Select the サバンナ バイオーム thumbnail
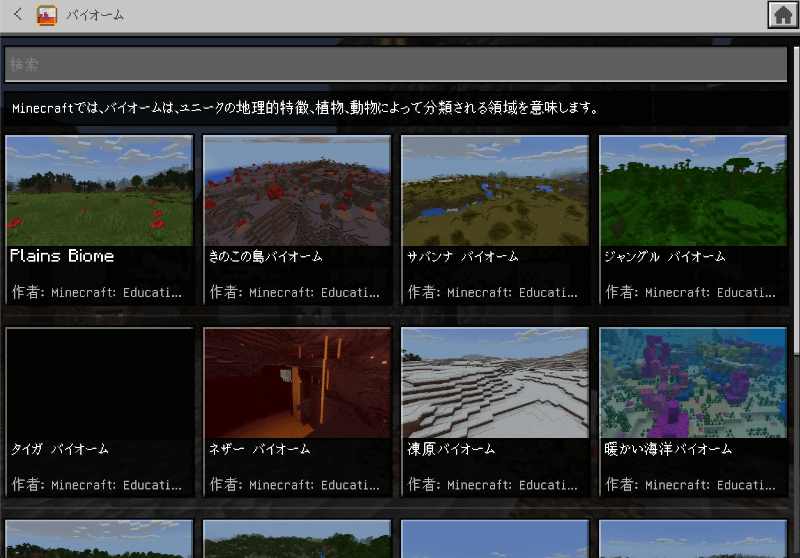This screenshot has height=558, width=800. pos(495,190)
